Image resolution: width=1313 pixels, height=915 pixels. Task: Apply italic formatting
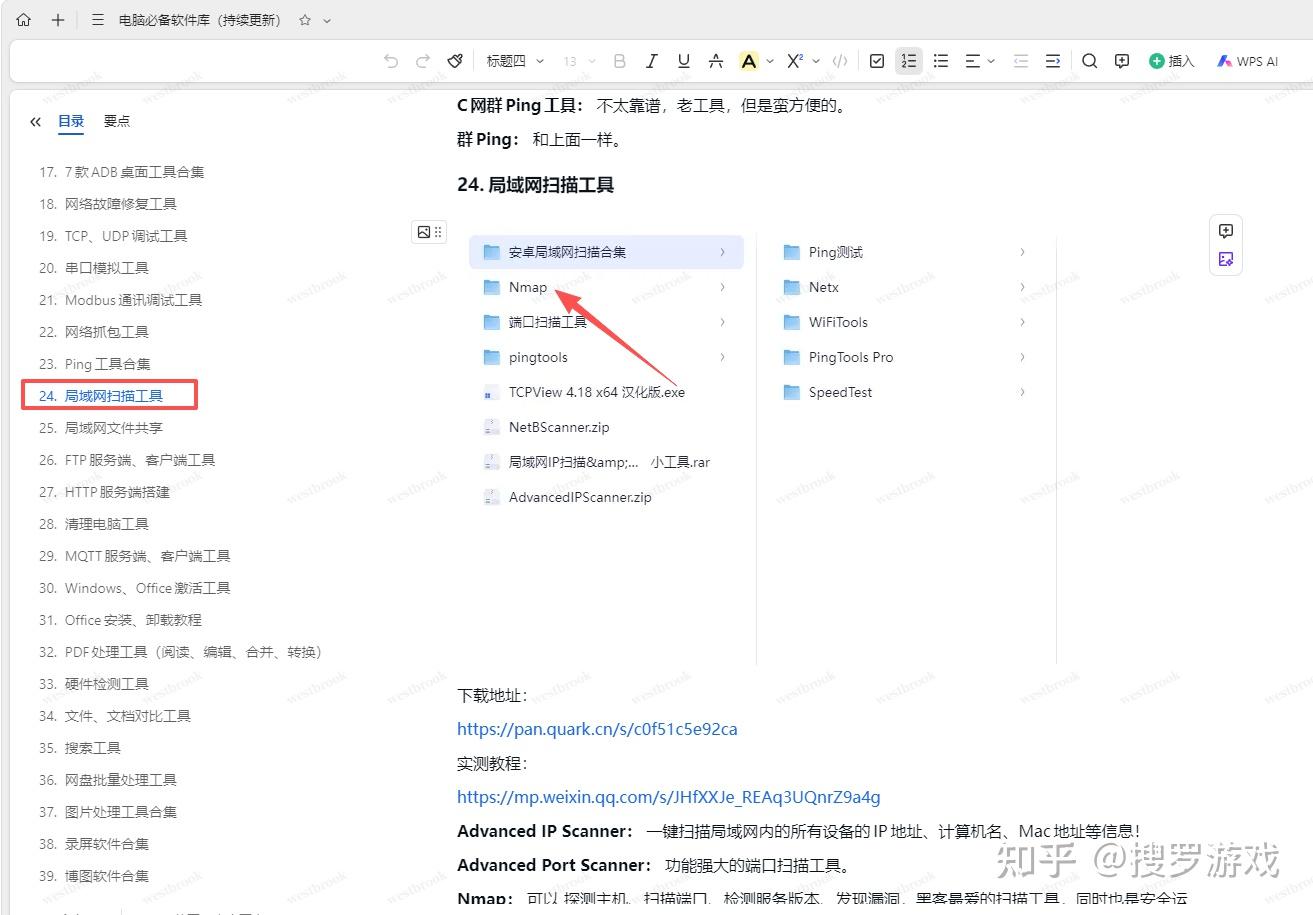(652, 61)
